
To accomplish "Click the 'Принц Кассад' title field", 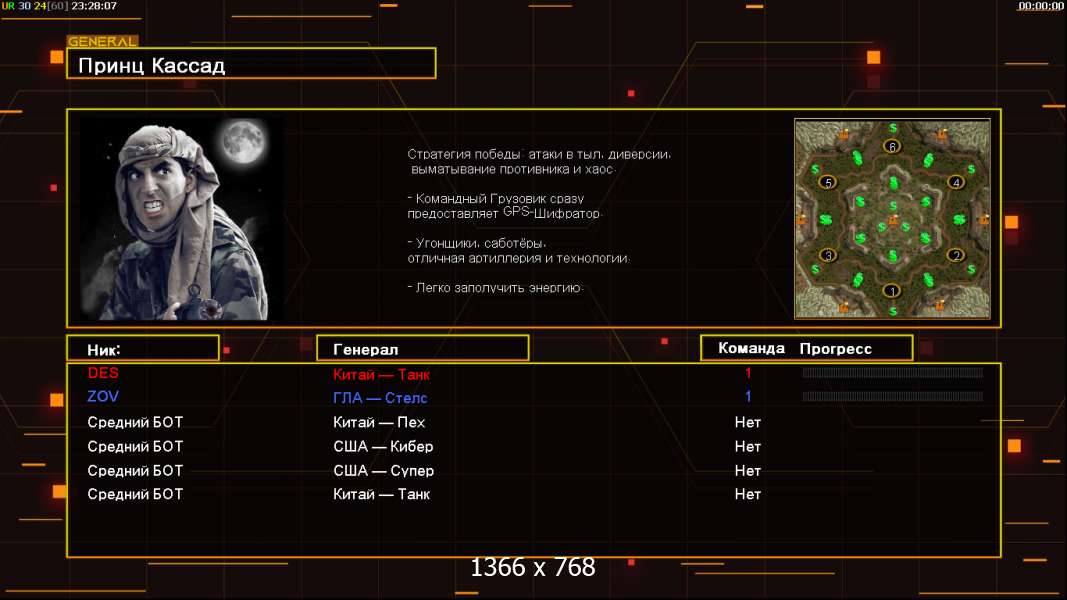I will click(250, 66).
